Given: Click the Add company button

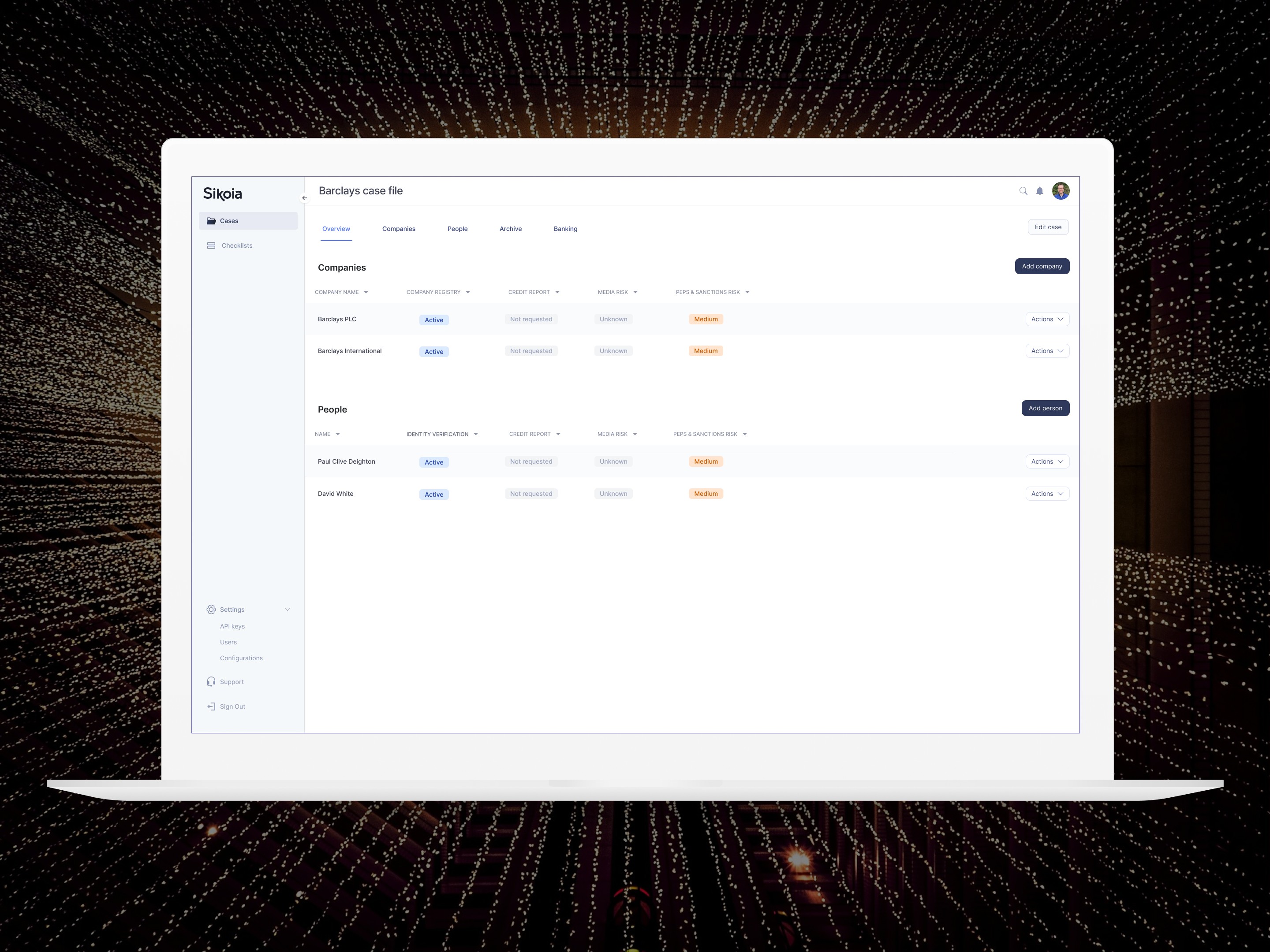Looking at the screenshot, I should pos(1042,266).
